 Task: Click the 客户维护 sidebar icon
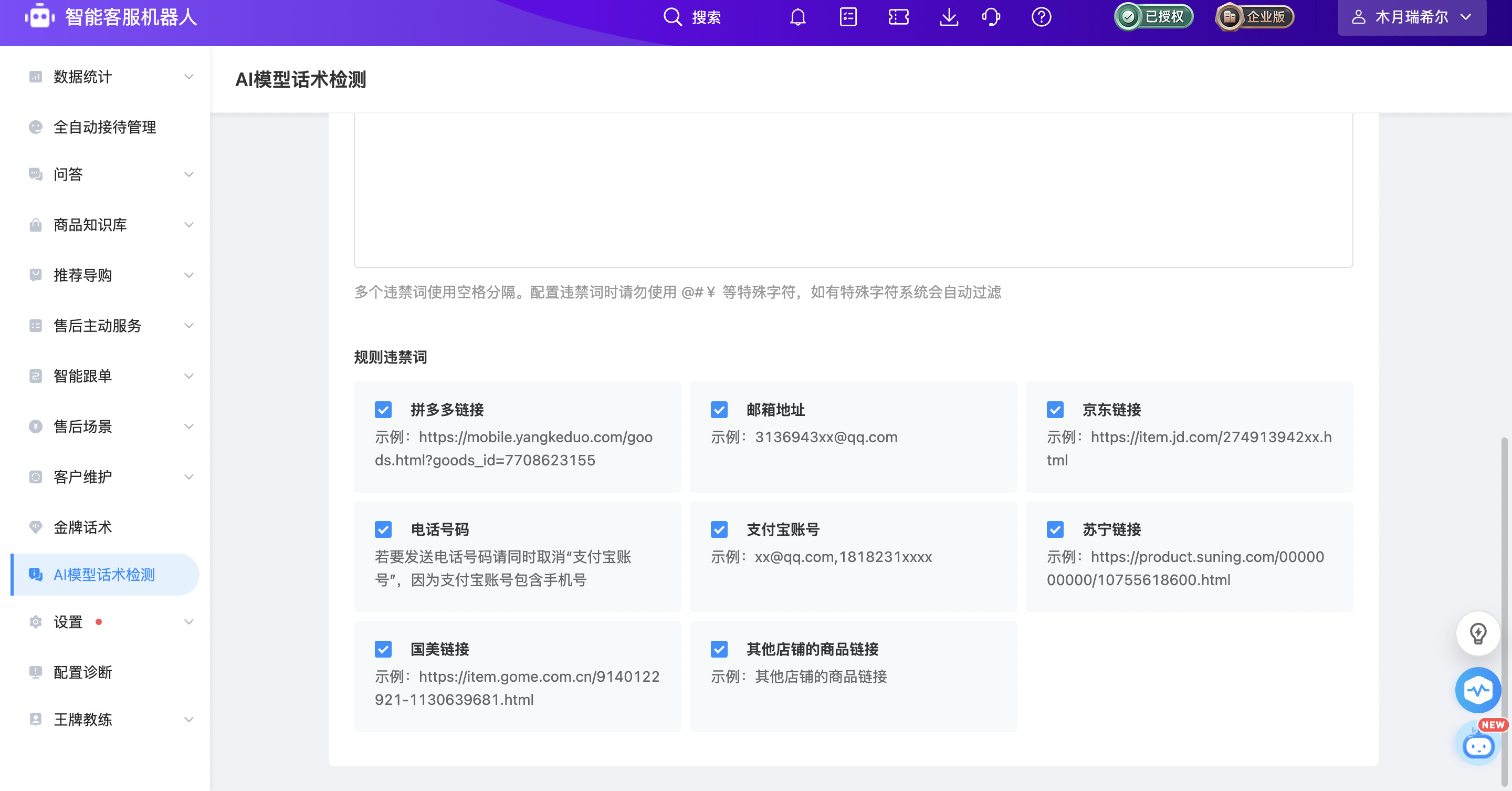click(36, 477)
